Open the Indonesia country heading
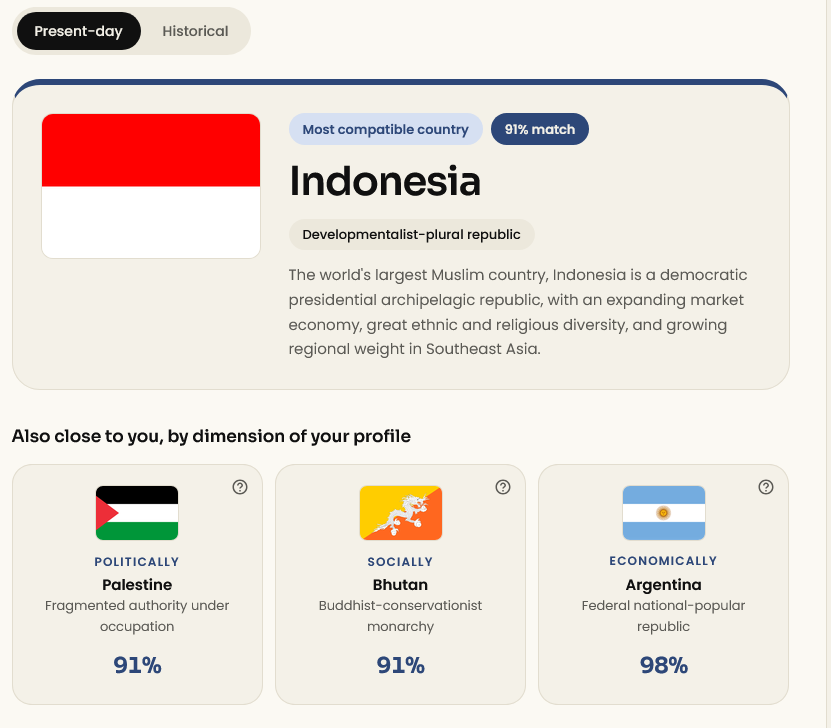The width and height of the screenshot is (831, 728). [x=385, y=181]
